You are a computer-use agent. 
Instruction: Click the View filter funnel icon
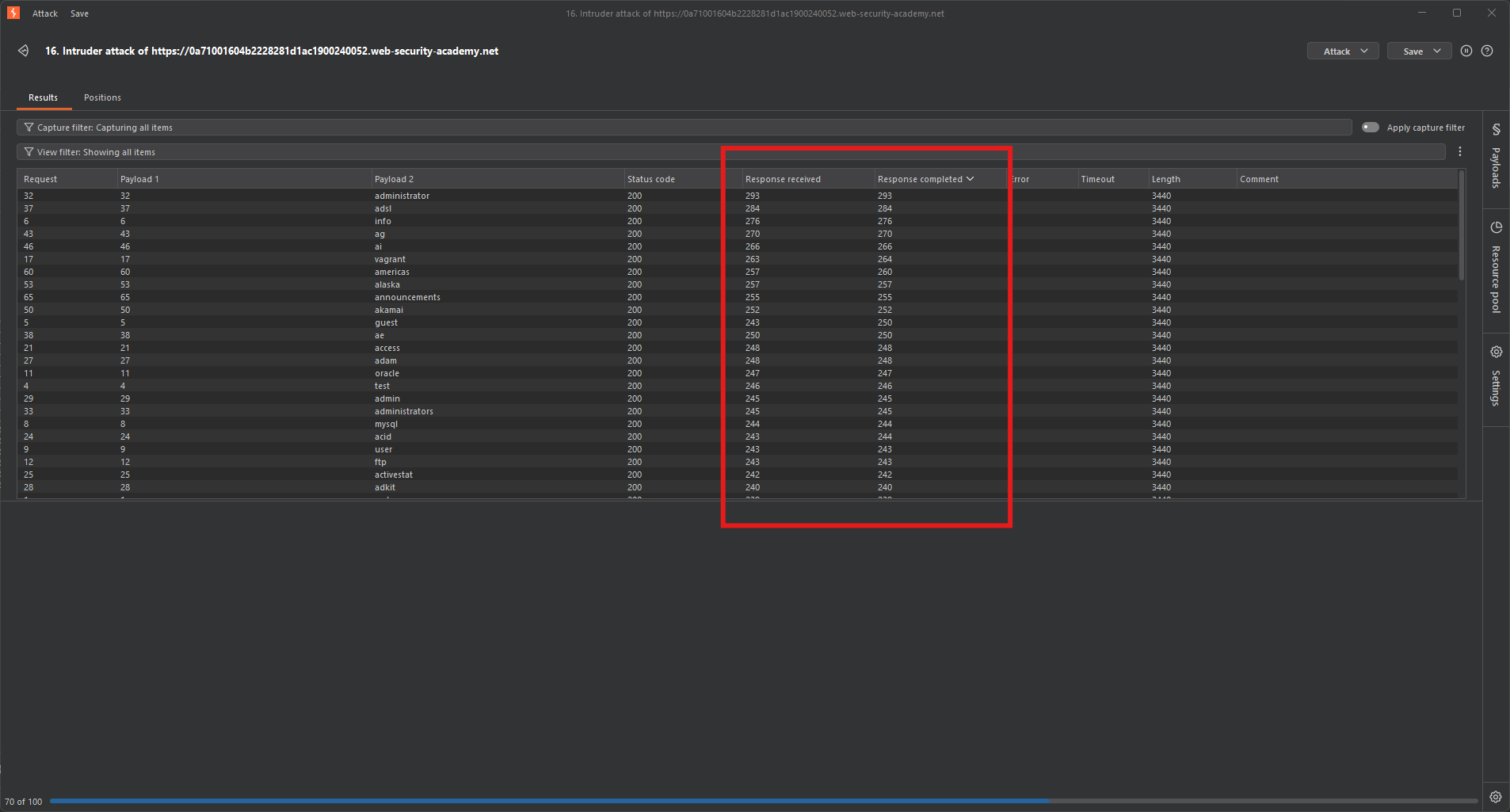[29, 152]
